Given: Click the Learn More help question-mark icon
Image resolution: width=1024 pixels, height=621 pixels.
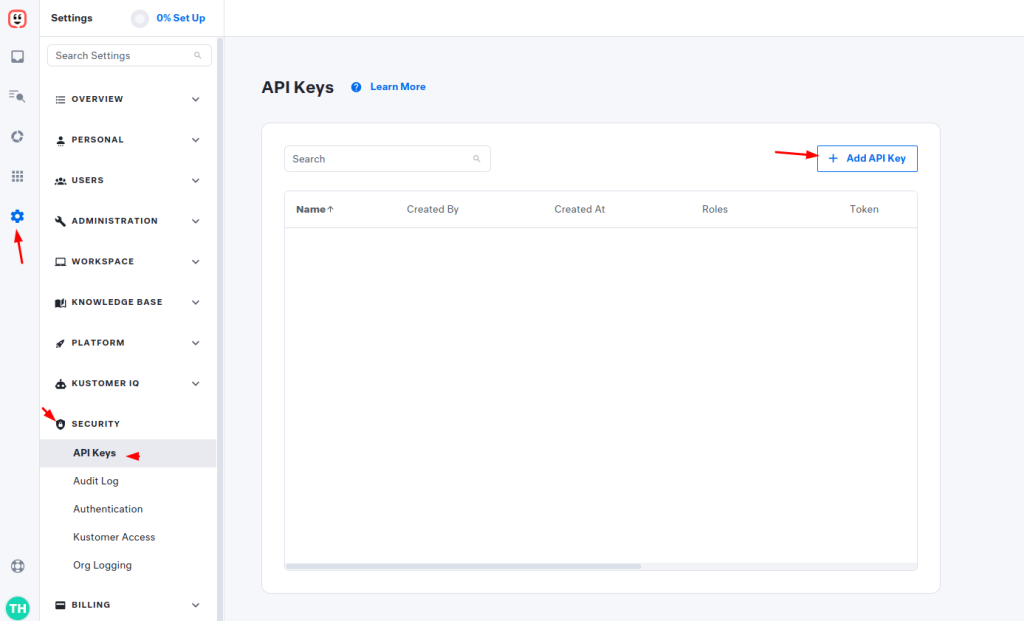Looking at the screenshot, I should 355,87.
